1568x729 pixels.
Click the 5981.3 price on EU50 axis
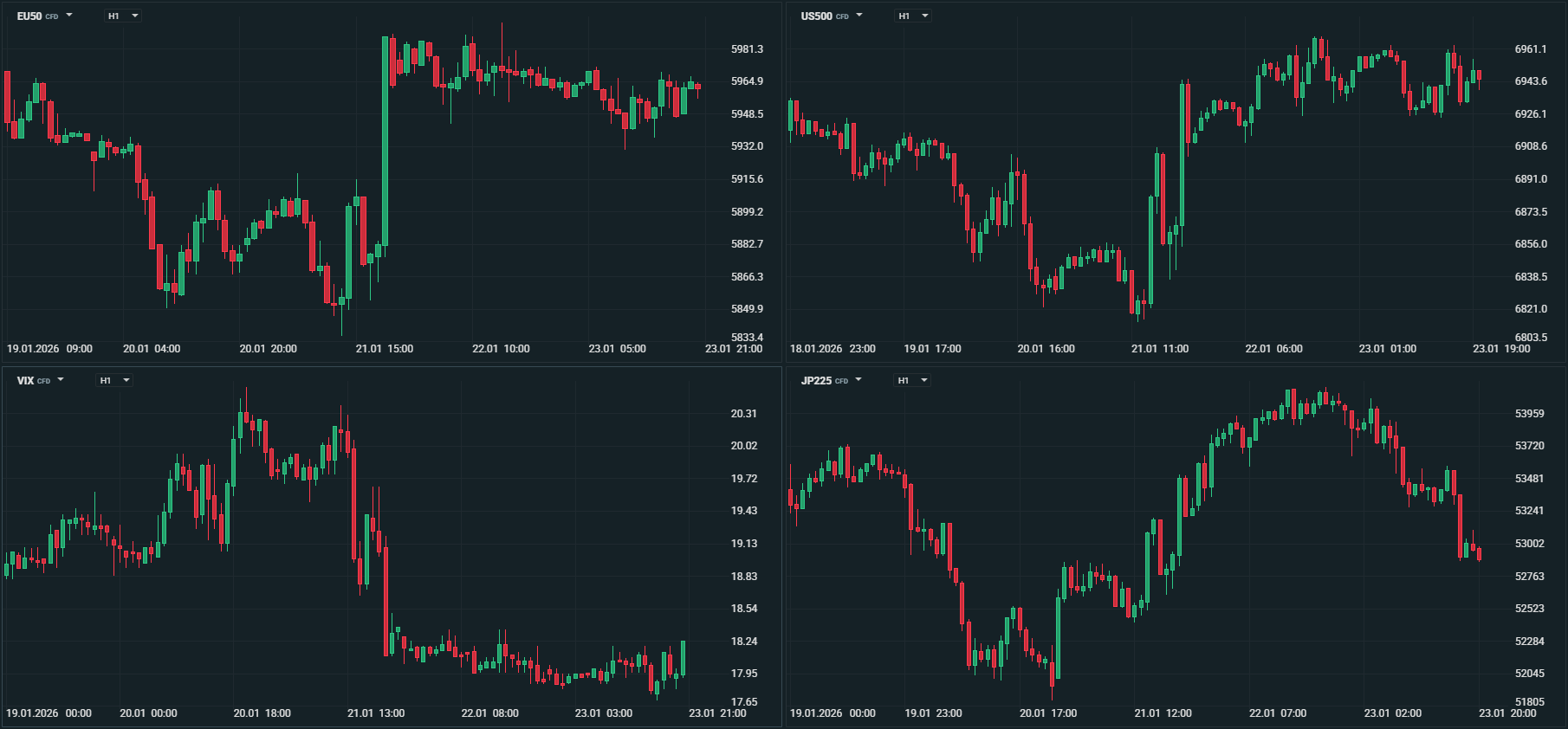747,49
